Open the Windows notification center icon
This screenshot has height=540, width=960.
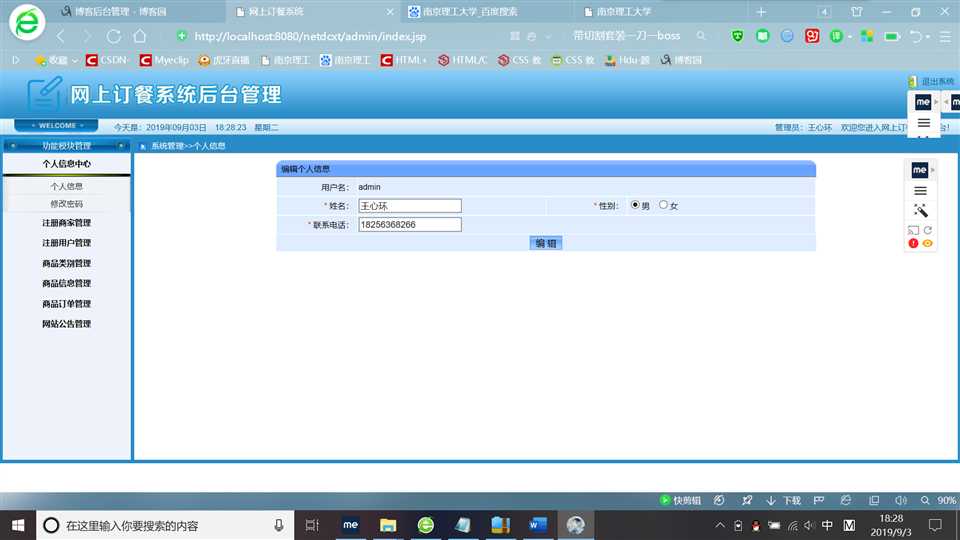point(935,525)
